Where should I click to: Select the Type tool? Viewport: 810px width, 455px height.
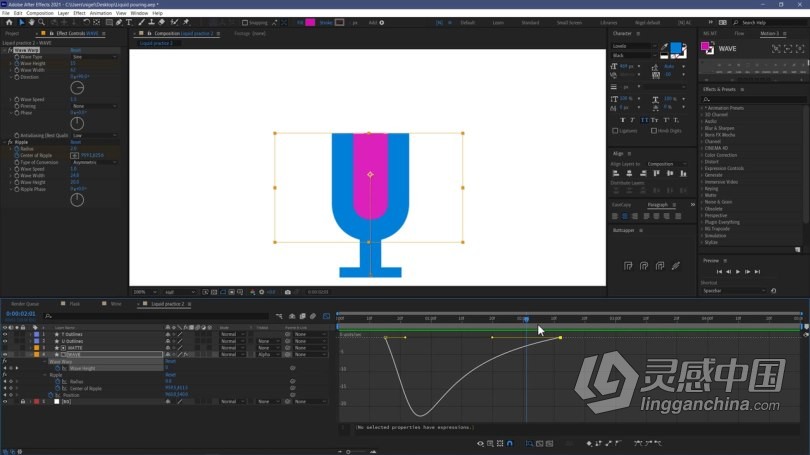129,23
